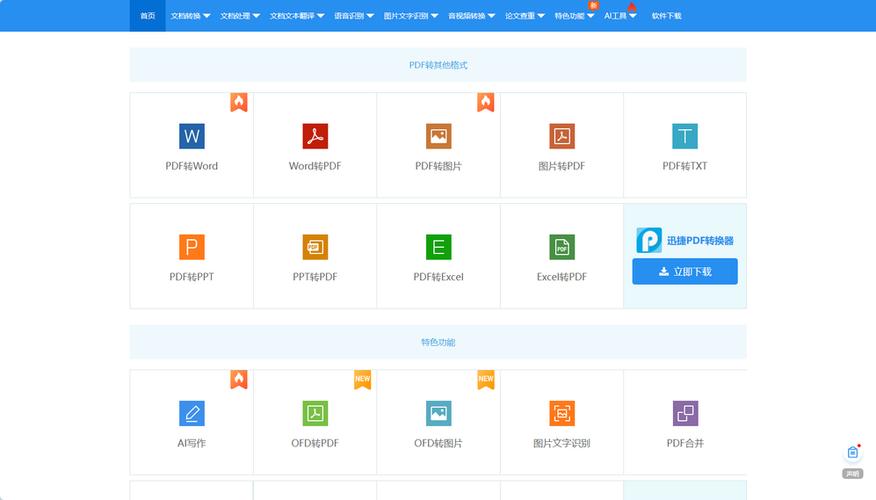
Task: Select the 图片转PDF tool icon
Action: pos(561,136)
